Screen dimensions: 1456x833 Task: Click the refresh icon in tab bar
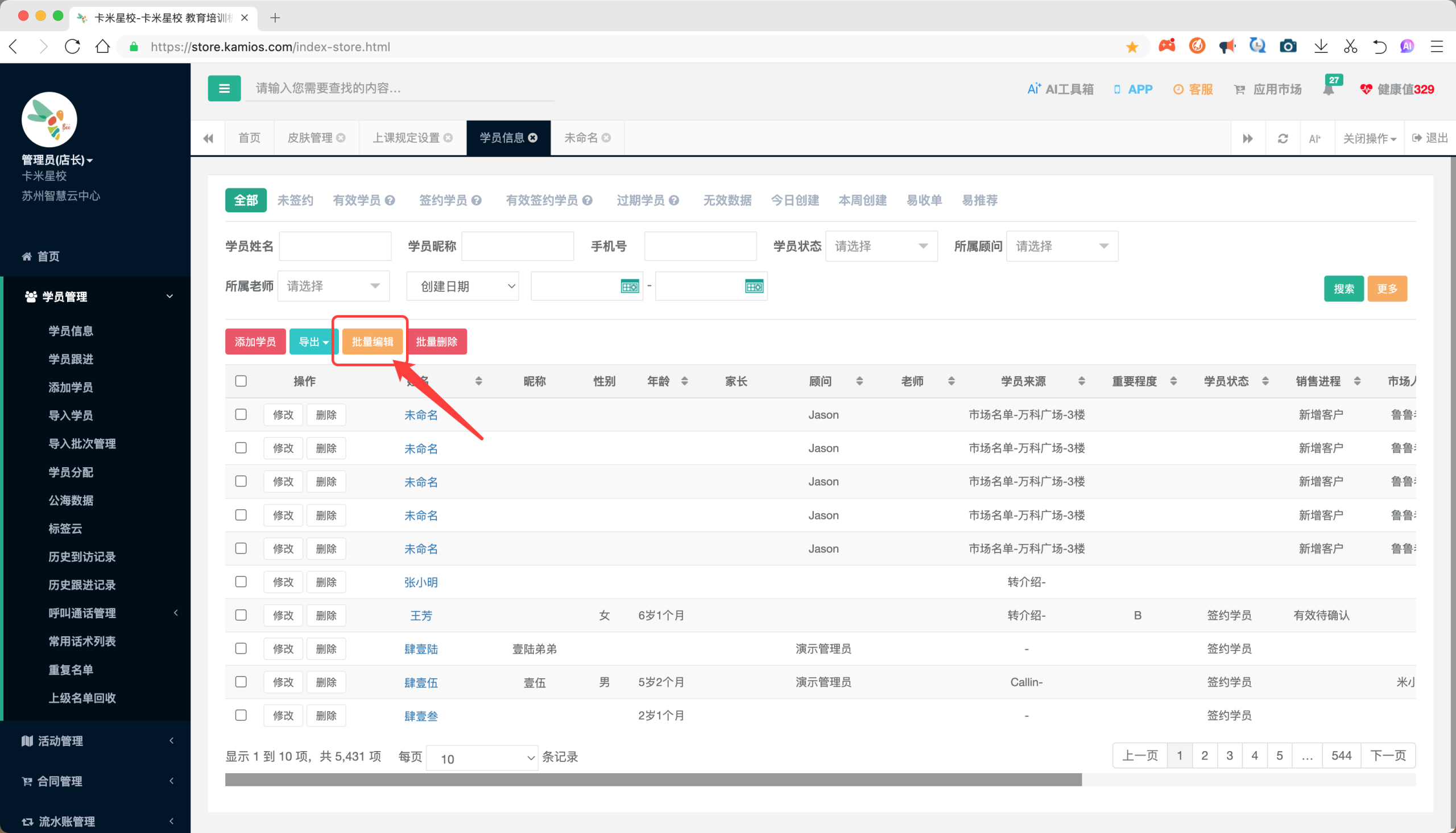[x=1283, y=138]
